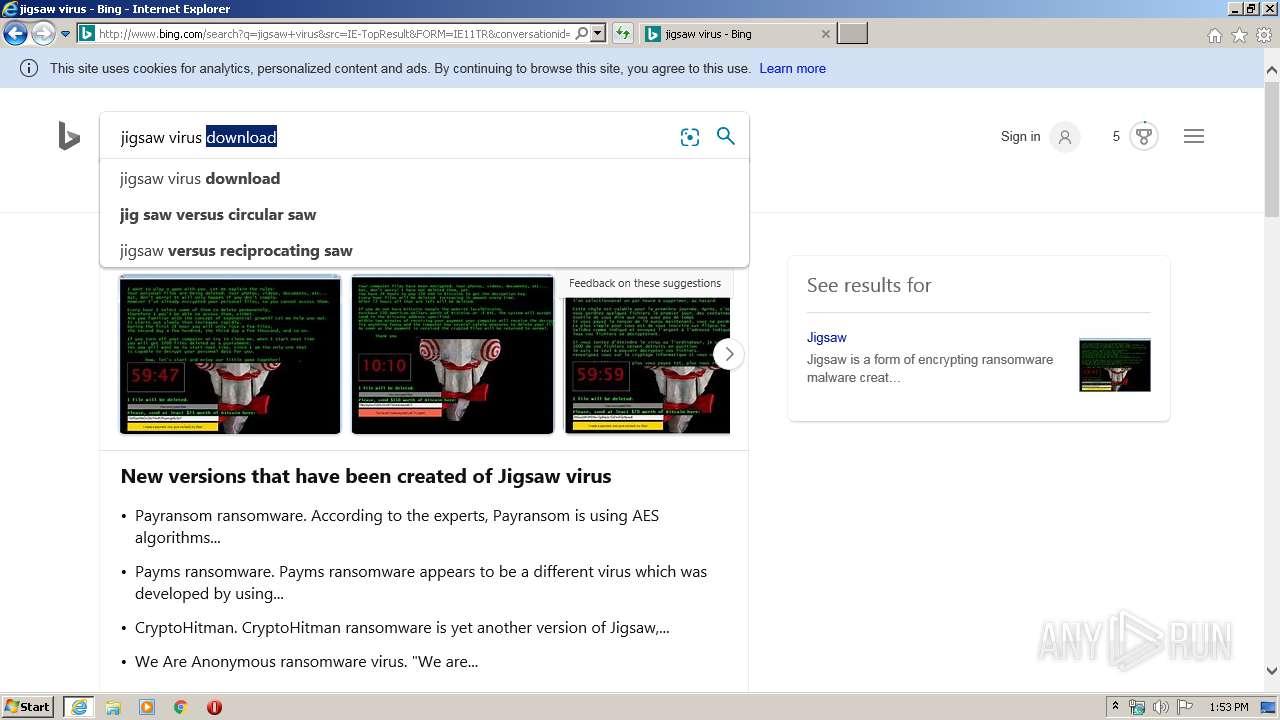Choose suggestion 'jigsaw virus download'

click(424, 178)
